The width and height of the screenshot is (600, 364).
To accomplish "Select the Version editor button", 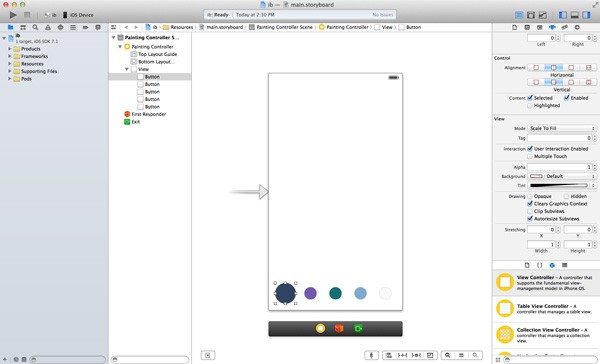I will tap(543, 15).
